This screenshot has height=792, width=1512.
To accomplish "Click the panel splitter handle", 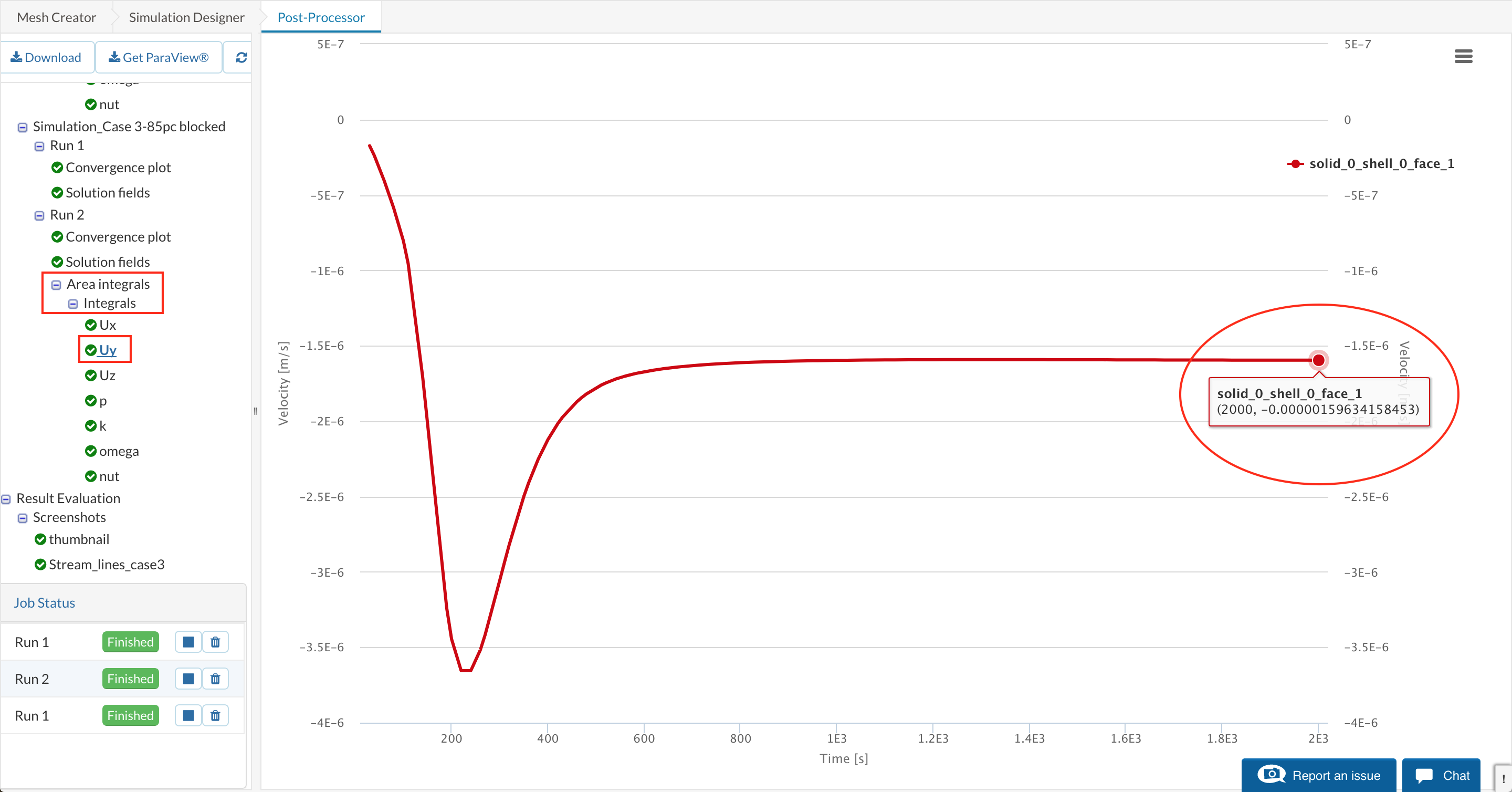I will click(x=255, y=411).
